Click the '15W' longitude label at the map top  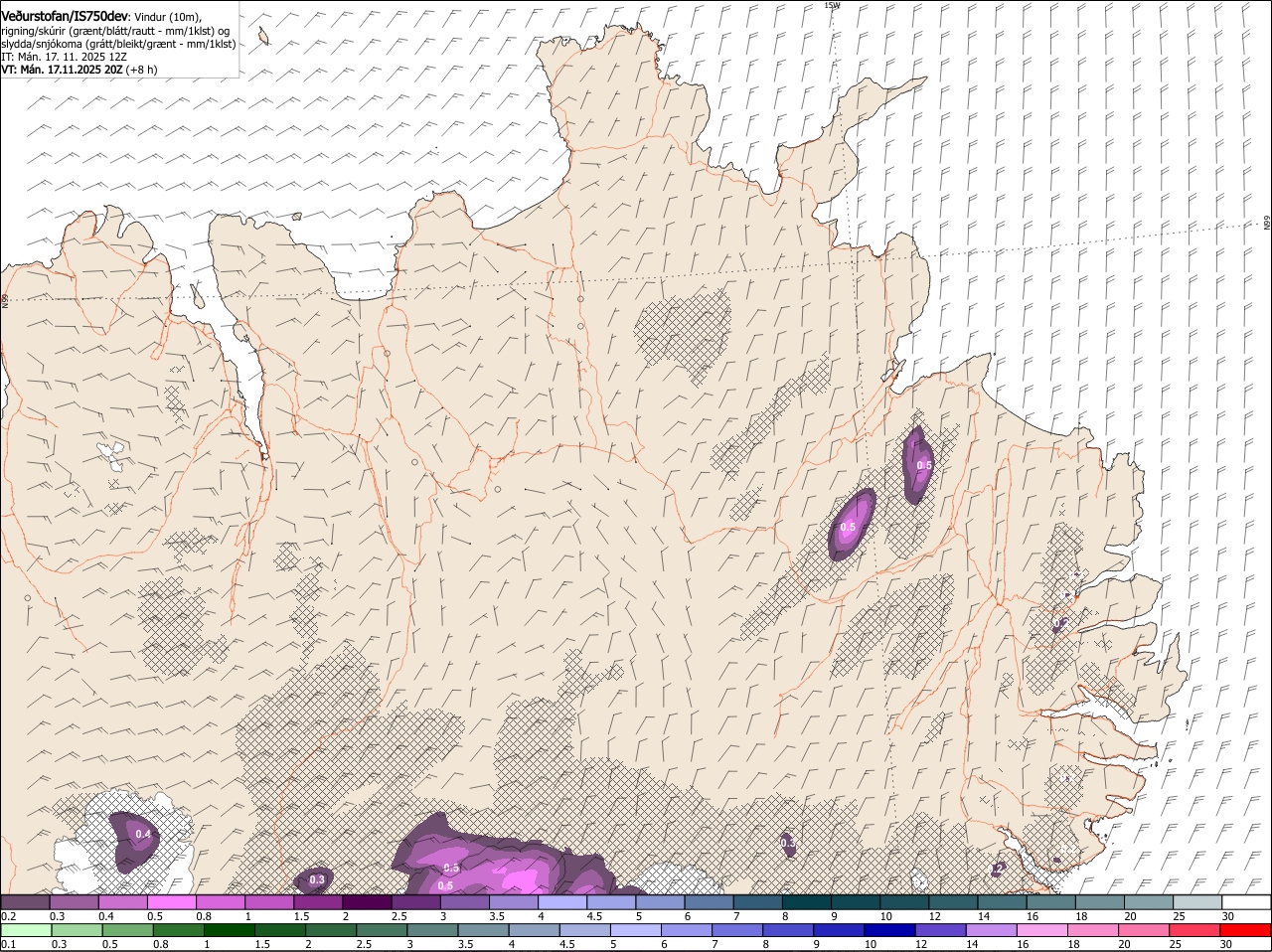tap(832, 5)
